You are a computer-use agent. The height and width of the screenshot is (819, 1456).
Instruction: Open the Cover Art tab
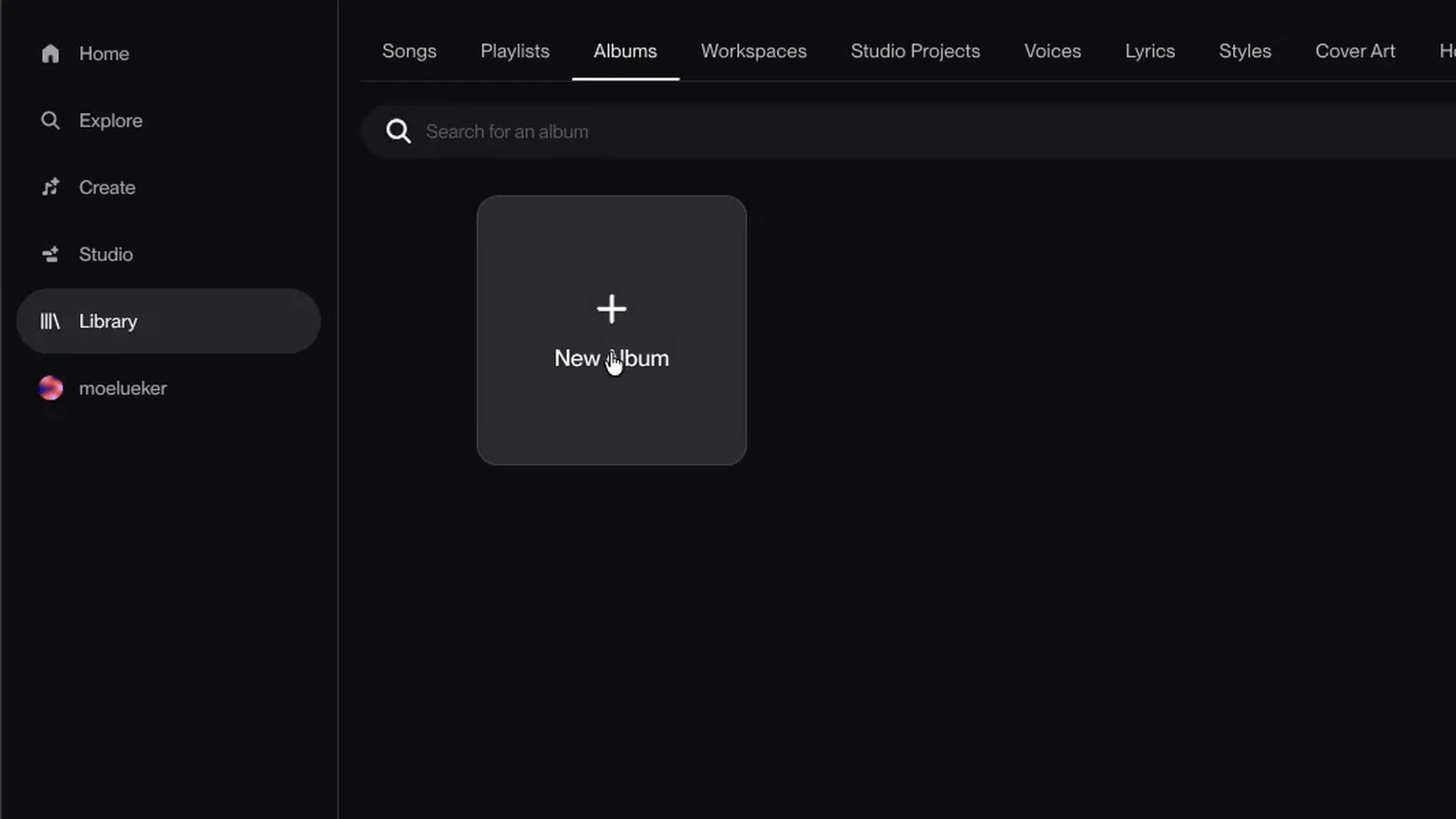pyautogui.click(x=1355, y=51)
